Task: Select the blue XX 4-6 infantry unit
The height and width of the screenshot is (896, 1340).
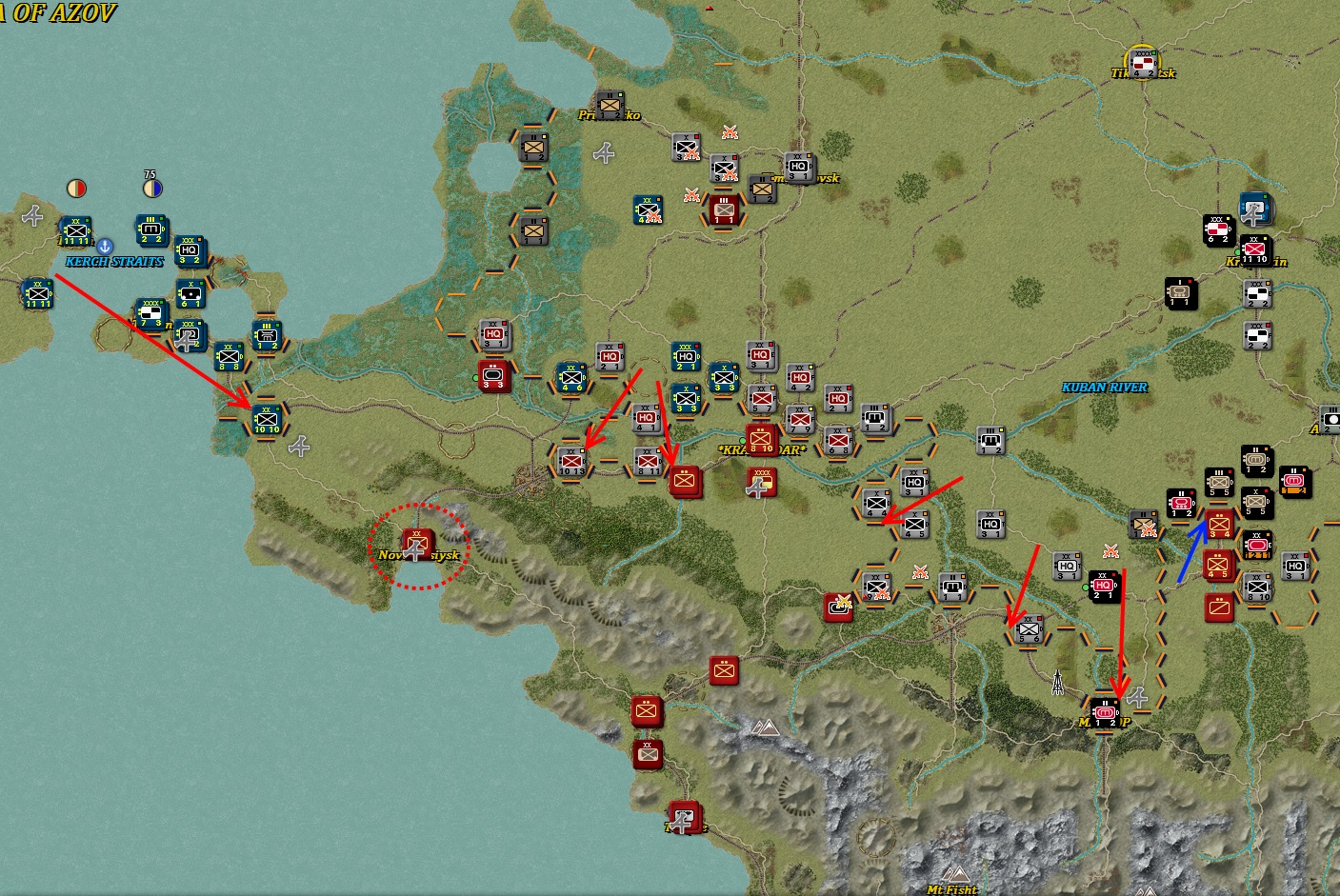Action: [570, 377]
